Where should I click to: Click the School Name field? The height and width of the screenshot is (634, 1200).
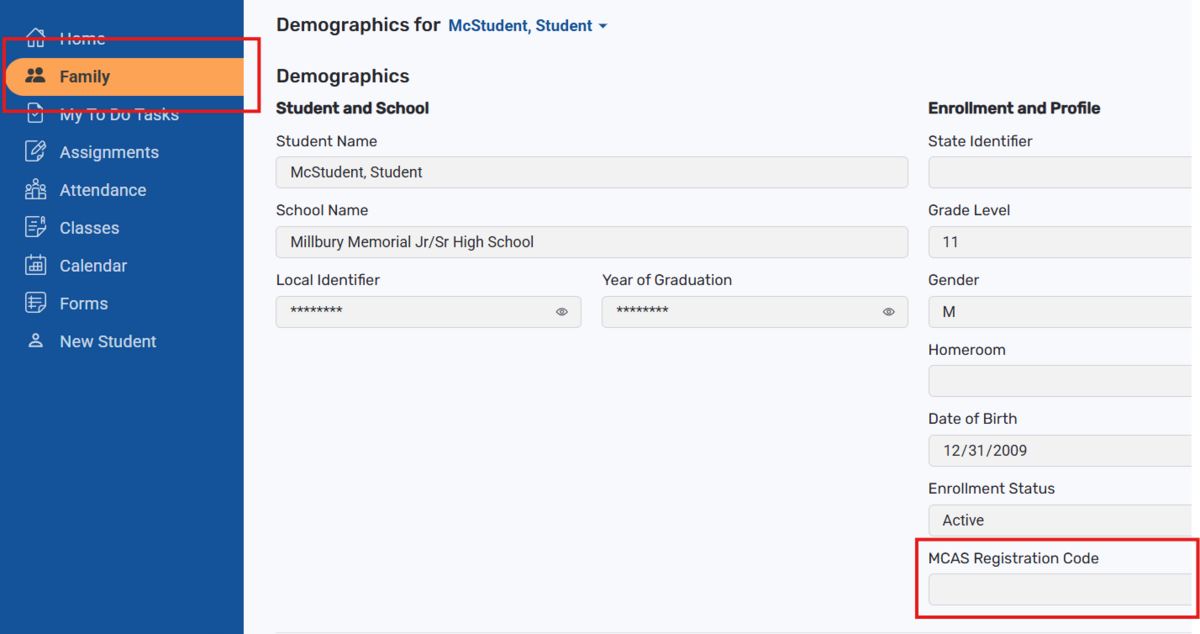[x=592, y=242]
